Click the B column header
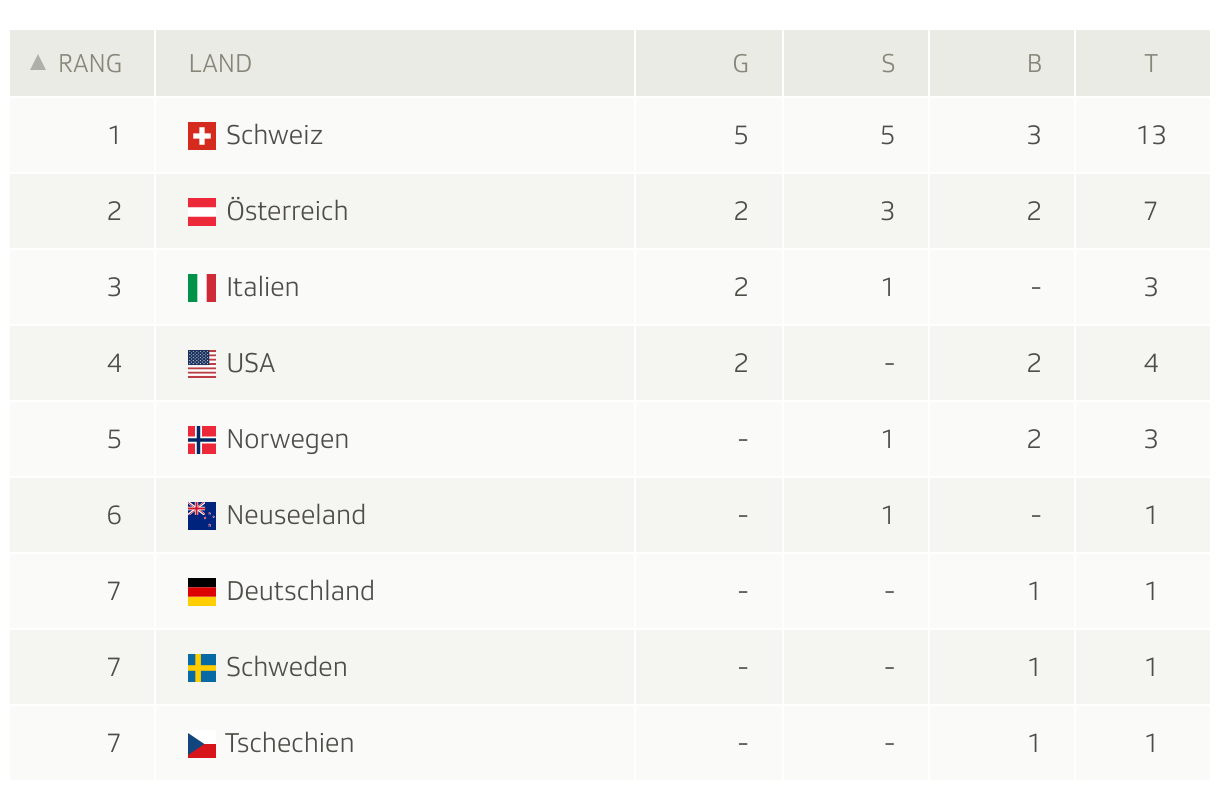The width and height of the screenshot is (1220, 790). point(1034,62)
